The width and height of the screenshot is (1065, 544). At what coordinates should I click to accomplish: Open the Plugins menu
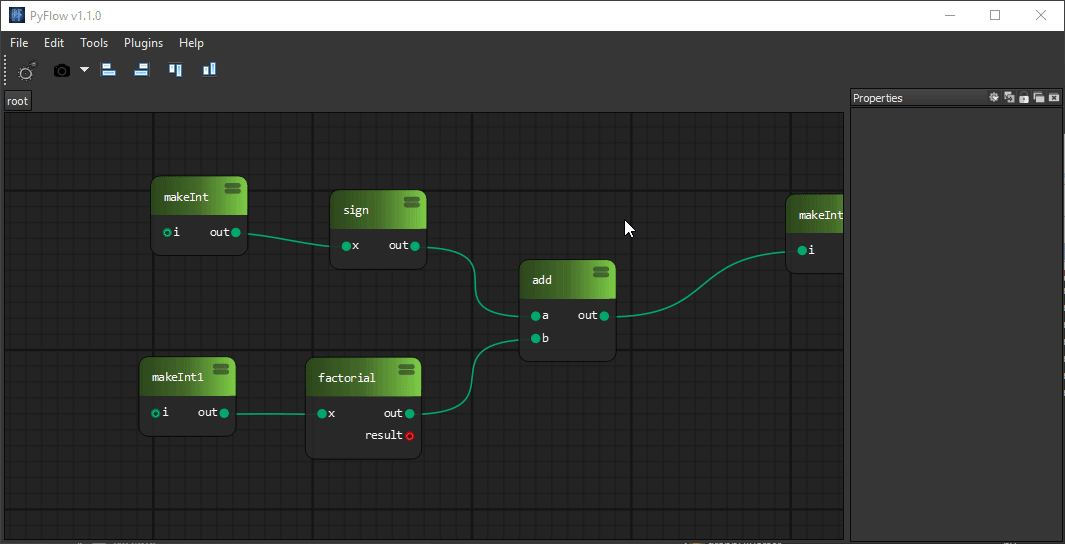pyautogui.click(x=143, y=43)
